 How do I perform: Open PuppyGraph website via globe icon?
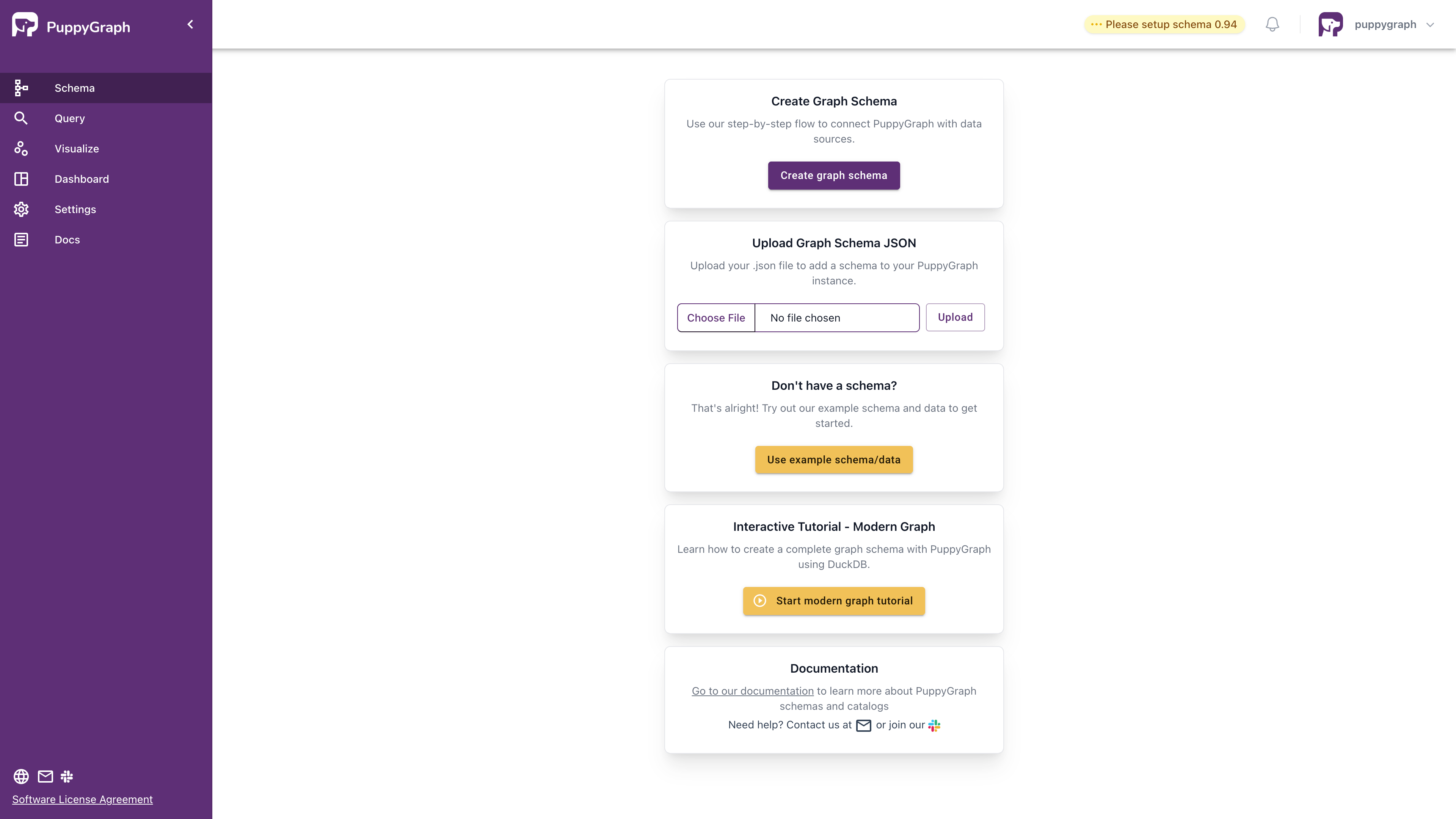(21, 776)
